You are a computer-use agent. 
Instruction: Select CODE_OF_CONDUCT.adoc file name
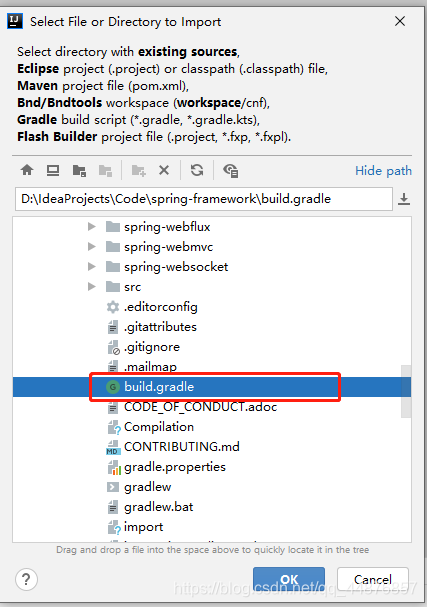click(x=201, y=407)
